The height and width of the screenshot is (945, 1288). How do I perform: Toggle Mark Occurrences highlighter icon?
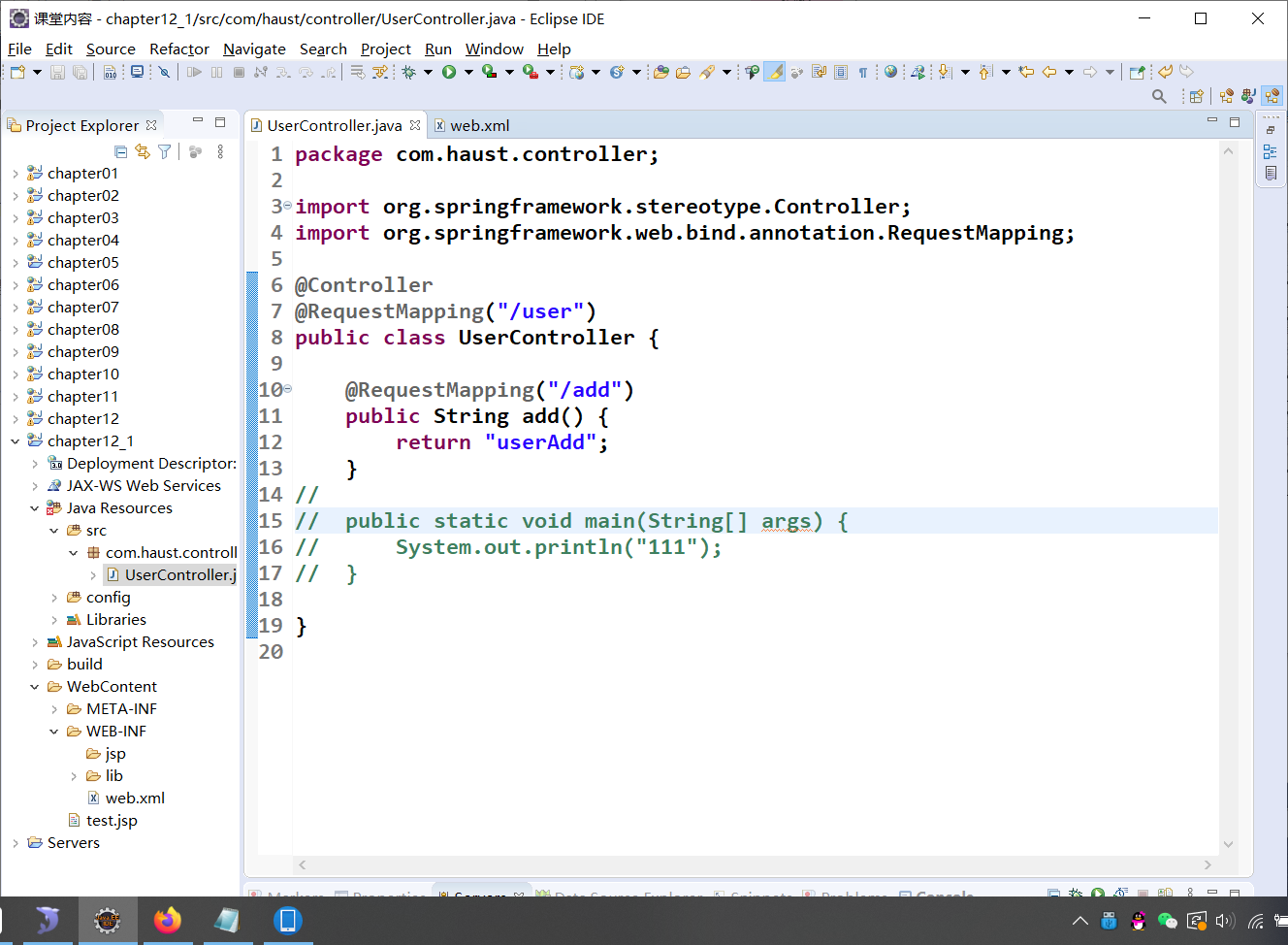click(x=775, y=72)
